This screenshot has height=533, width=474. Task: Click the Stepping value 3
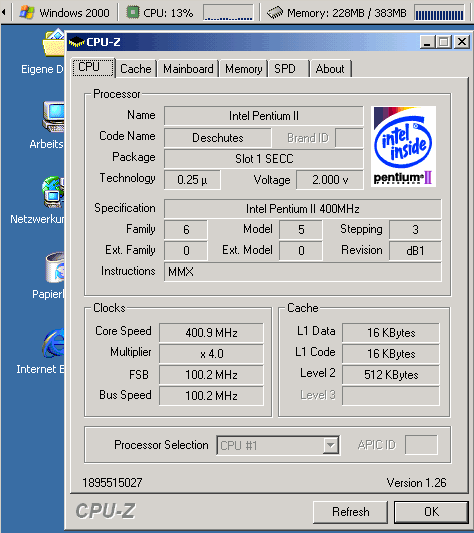415,230
